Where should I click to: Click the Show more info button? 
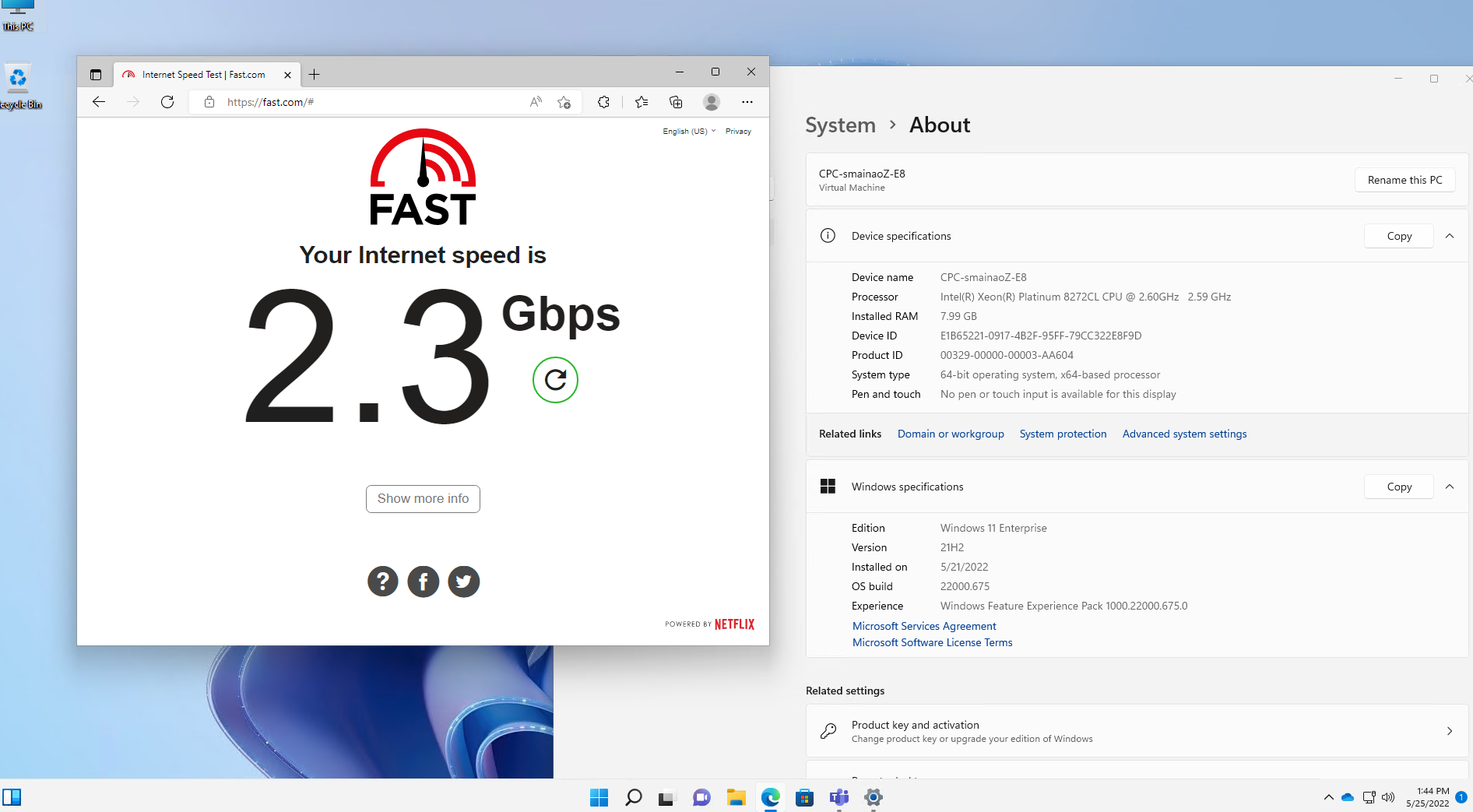coord(423,499)
